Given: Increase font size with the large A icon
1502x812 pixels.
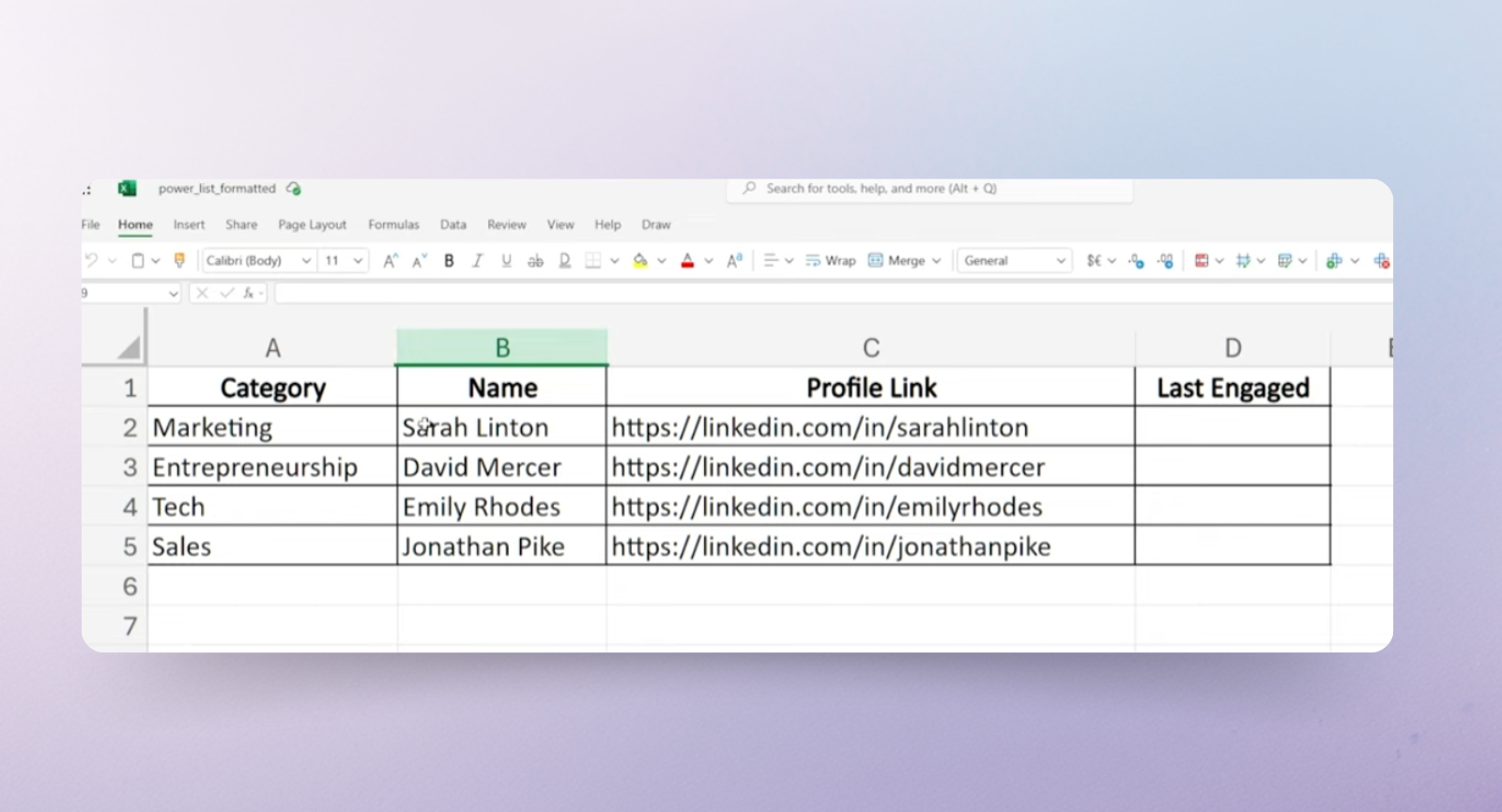Looking at the screenshot, I should (391, 260).
